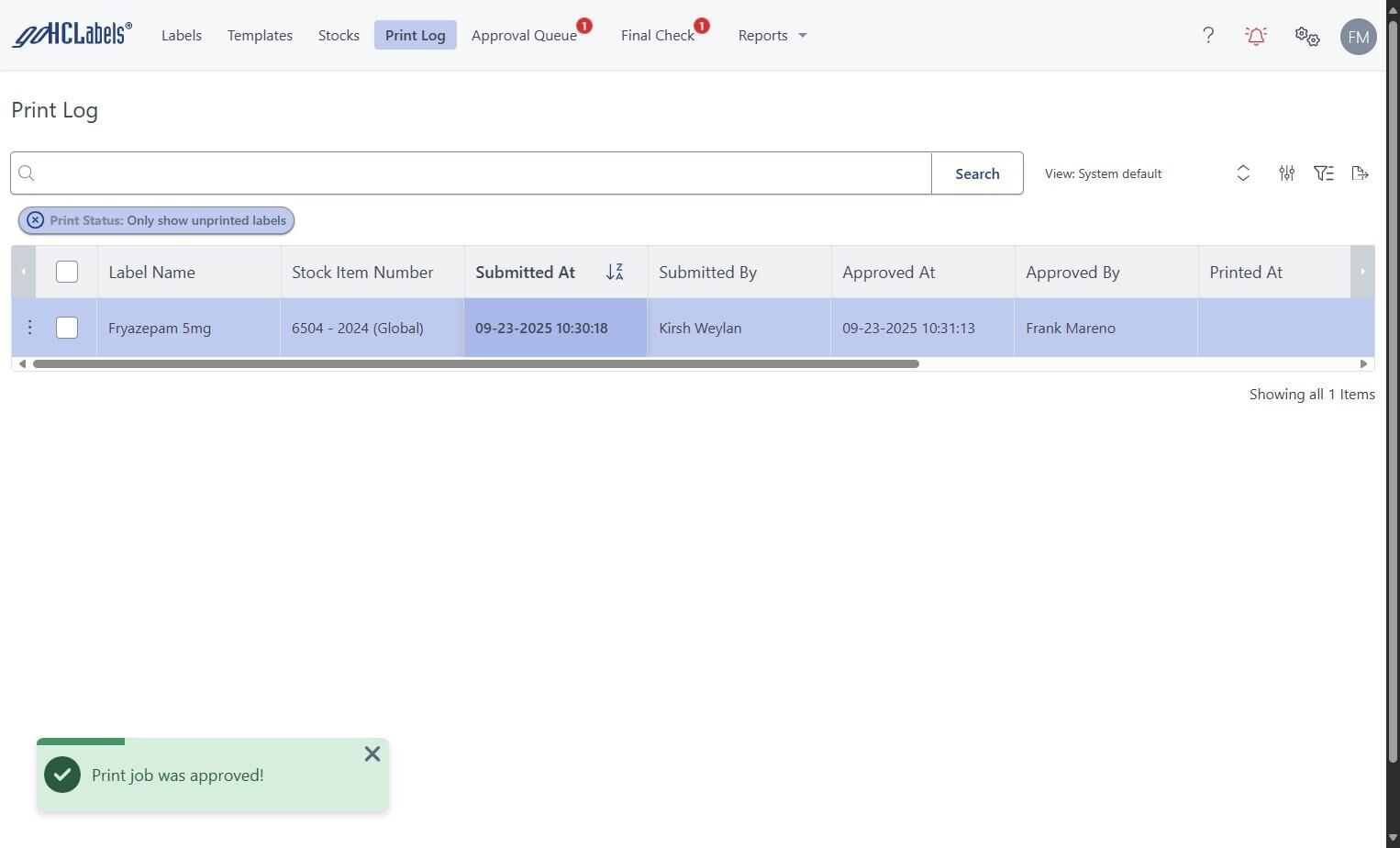This screenshot has height=848, width=1400.
Task: Switch to the Final Check tab
Action: pyautogui.click(x=658, y=36)
